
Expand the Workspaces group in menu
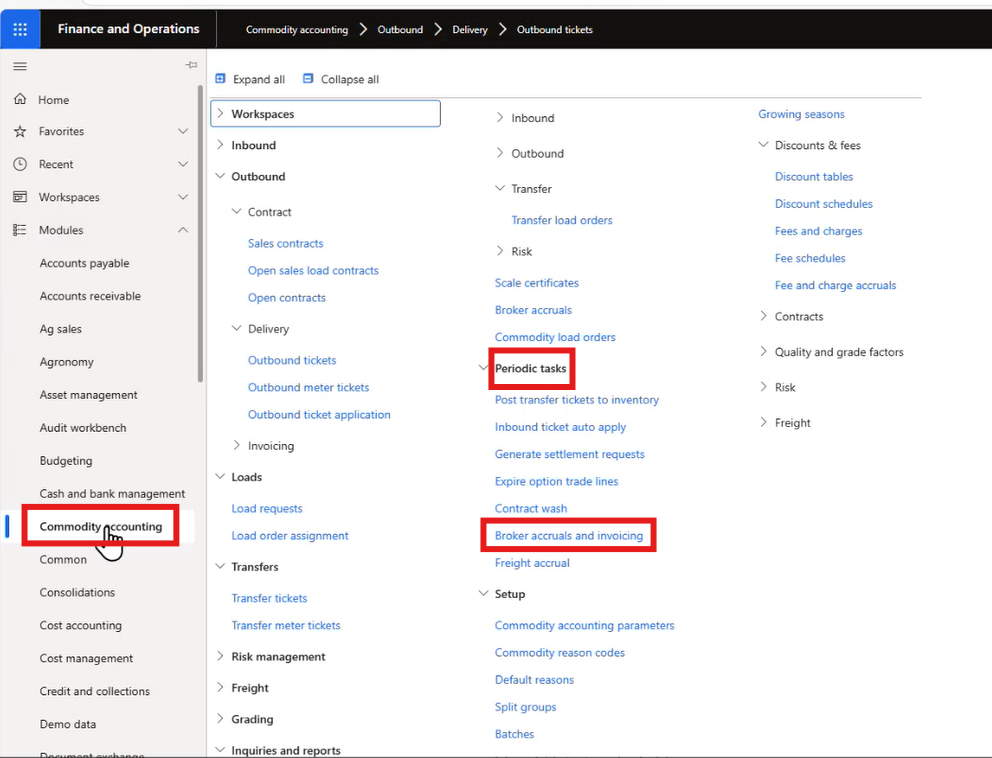click(220, 113)
